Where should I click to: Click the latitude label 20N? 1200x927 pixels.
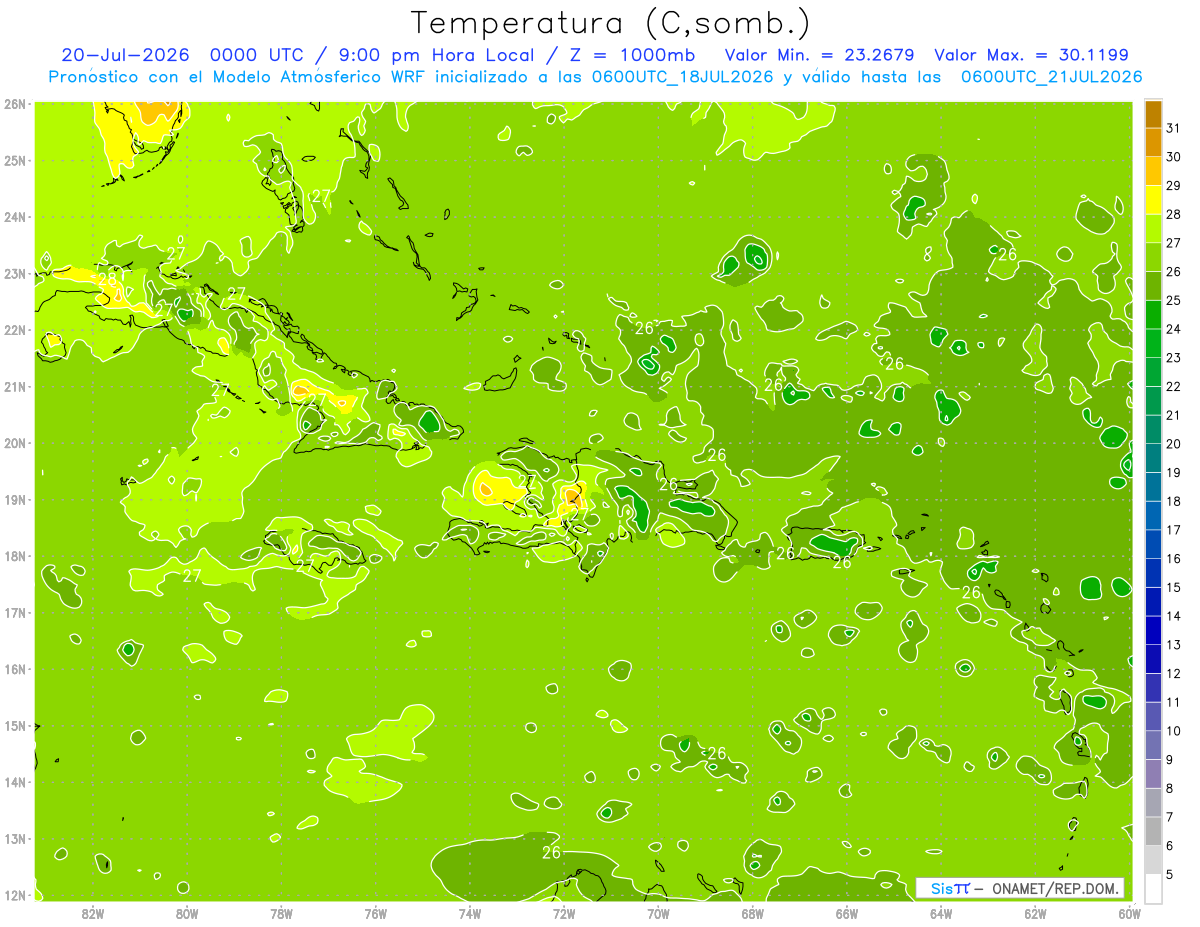click(15, 443)
